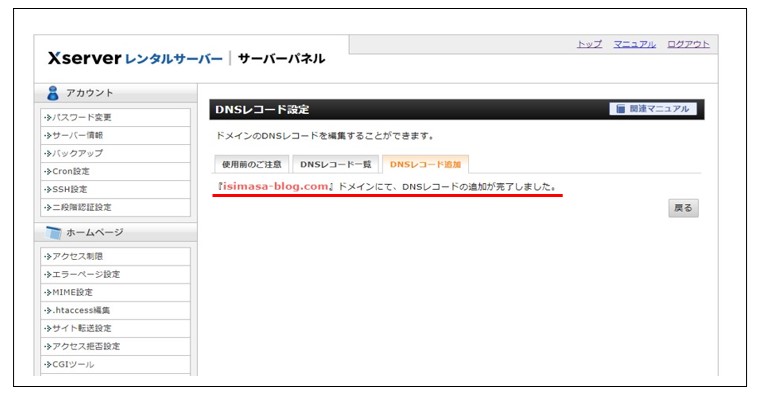Screen dimensions: 758x394
Task: Open Cron設定 in the sidebar
Action: (x=116, y=171)
